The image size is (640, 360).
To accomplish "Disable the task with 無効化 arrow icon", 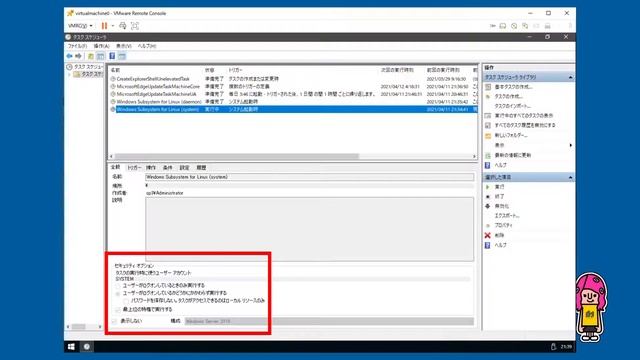I will tap(488, 206).
